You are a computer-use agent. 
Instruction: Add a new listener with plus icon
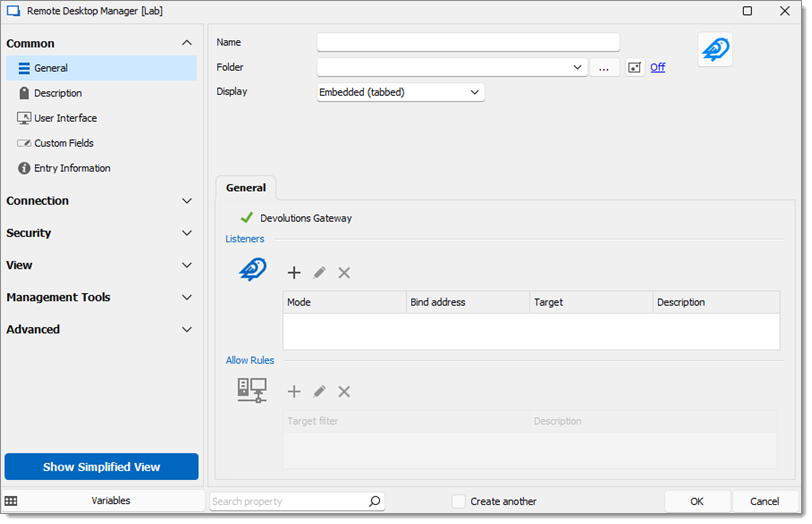294,272
